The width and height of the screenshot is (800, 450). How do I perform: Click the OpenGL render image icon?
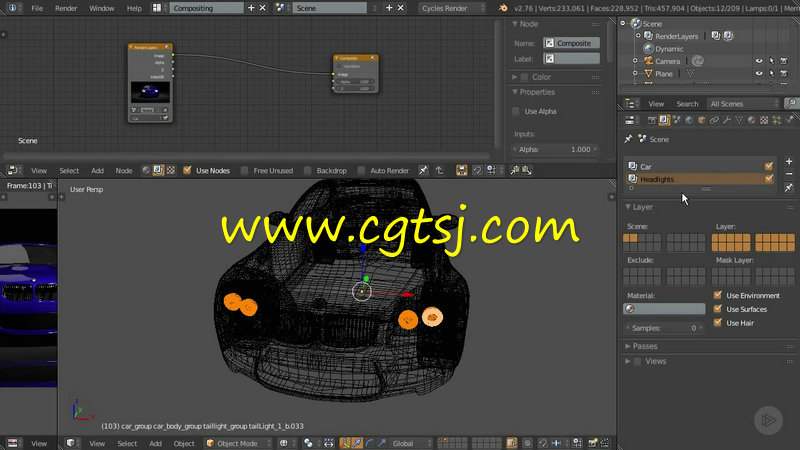point(592,443)
